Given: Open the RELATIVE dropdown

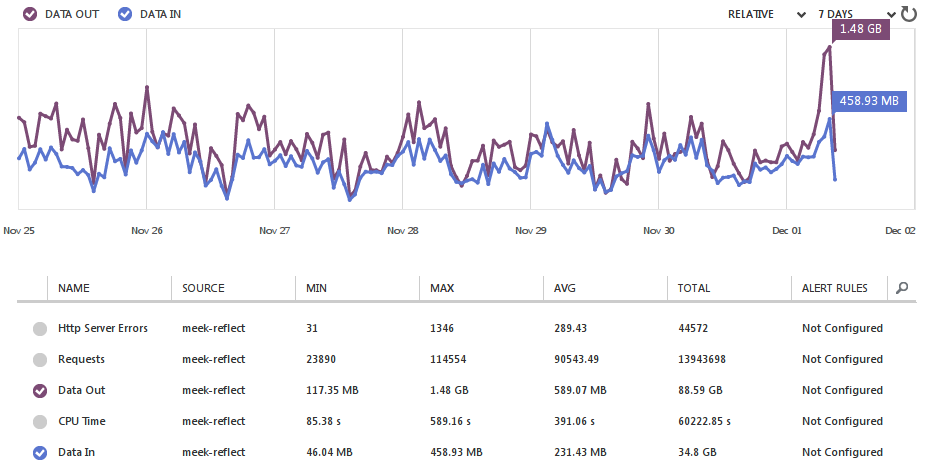Looking at the screenshot, I should [766, 15].
